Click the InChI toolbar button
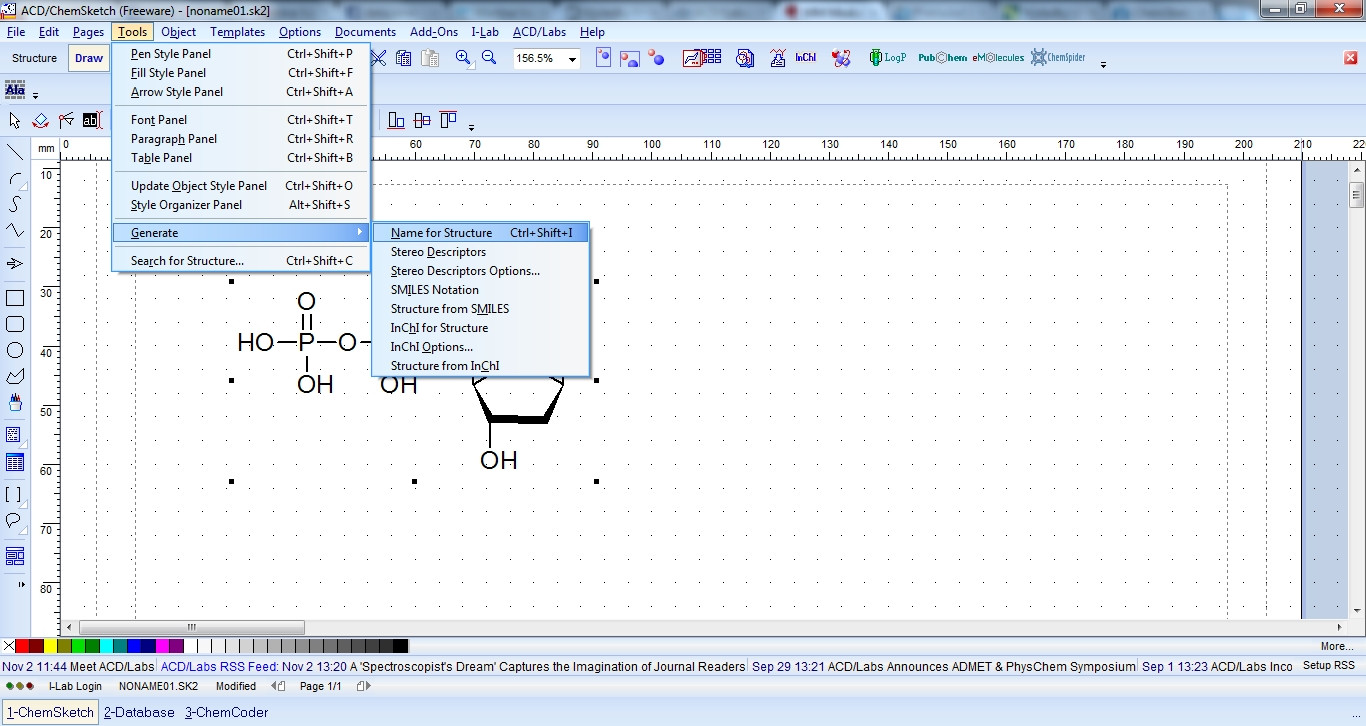The height and width of the screenshot is (726, 1366). (806, 58)
